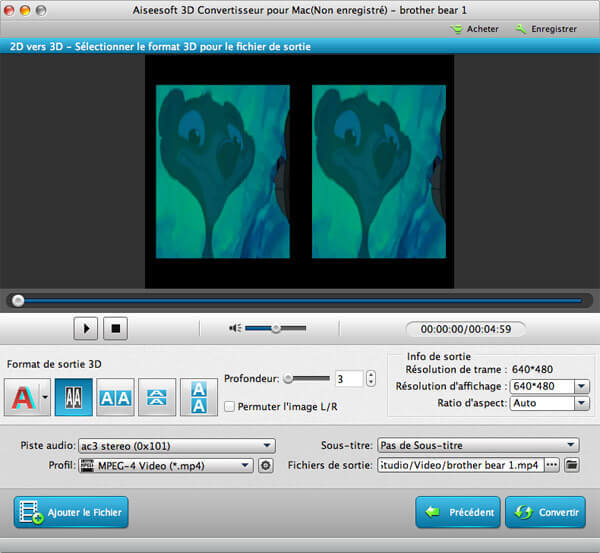The height and width of the screenshot is (553, 600).
Task: Go back with Précédent button
Action: pos(458,512)
